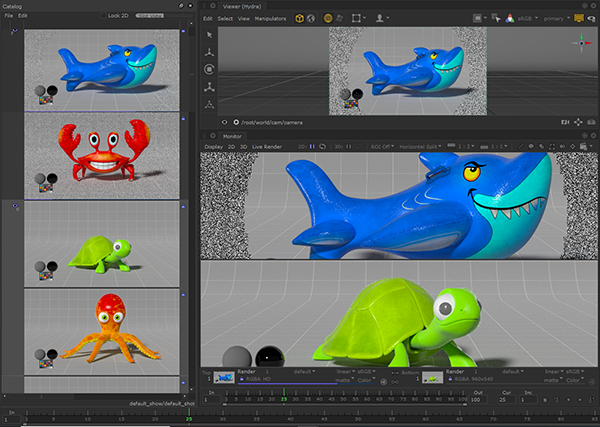Switch to the Monitor tab

(232, 135)
